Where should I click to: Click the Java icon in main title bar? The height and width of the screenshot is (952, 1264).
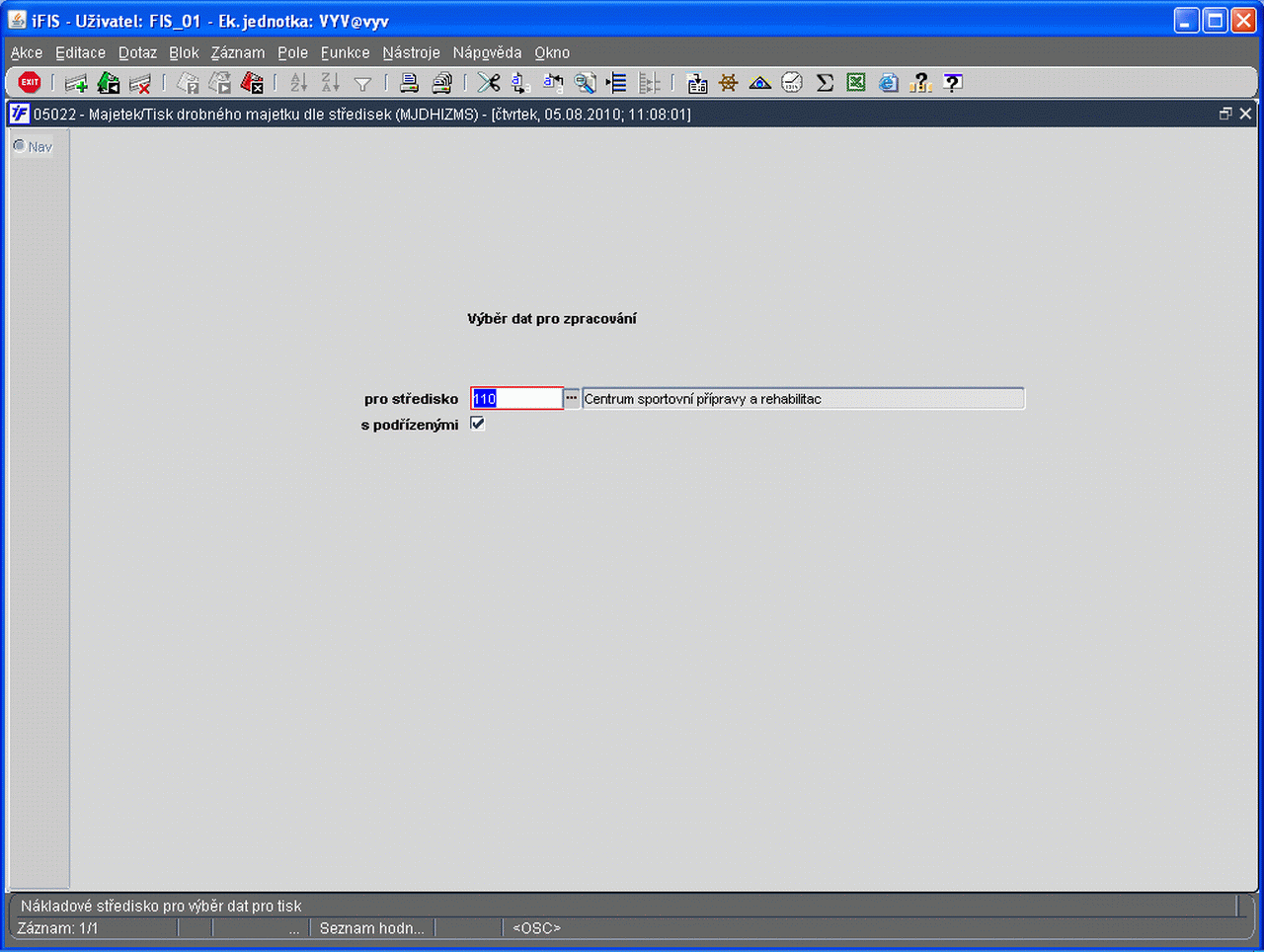pyautogui.click(x=17, y=20)
